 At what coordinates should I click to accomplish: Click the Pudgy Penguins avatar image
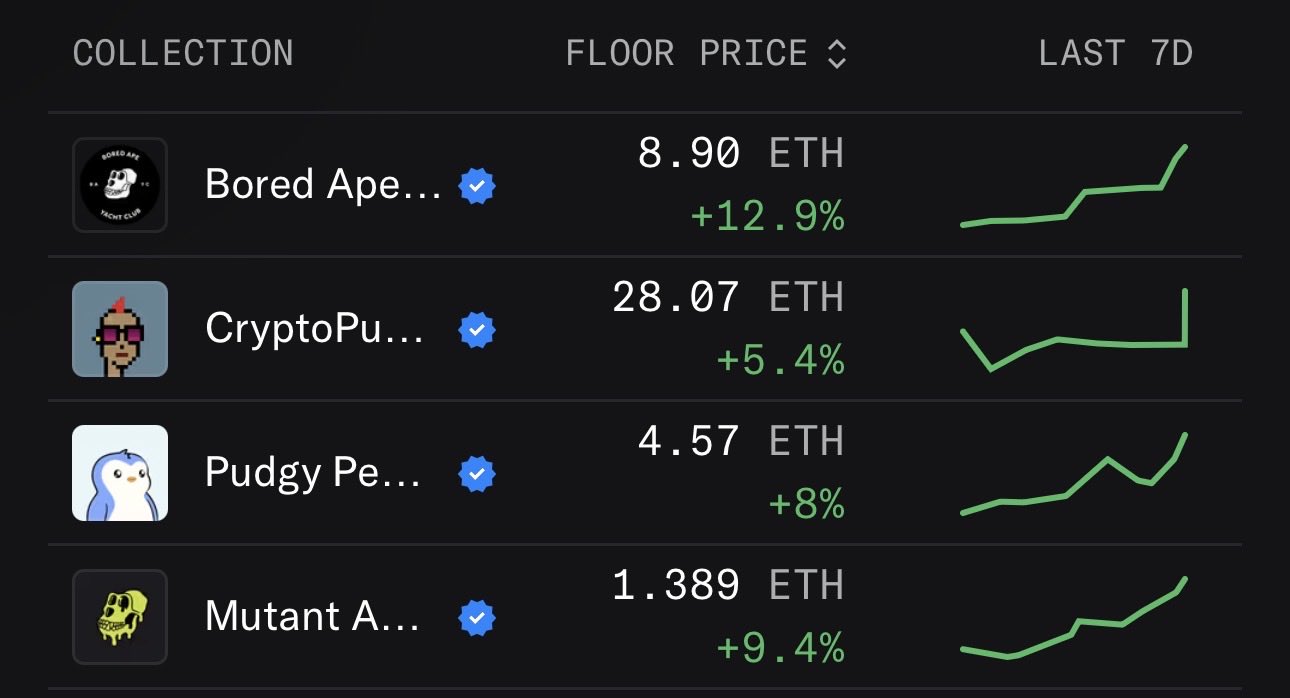120,473
